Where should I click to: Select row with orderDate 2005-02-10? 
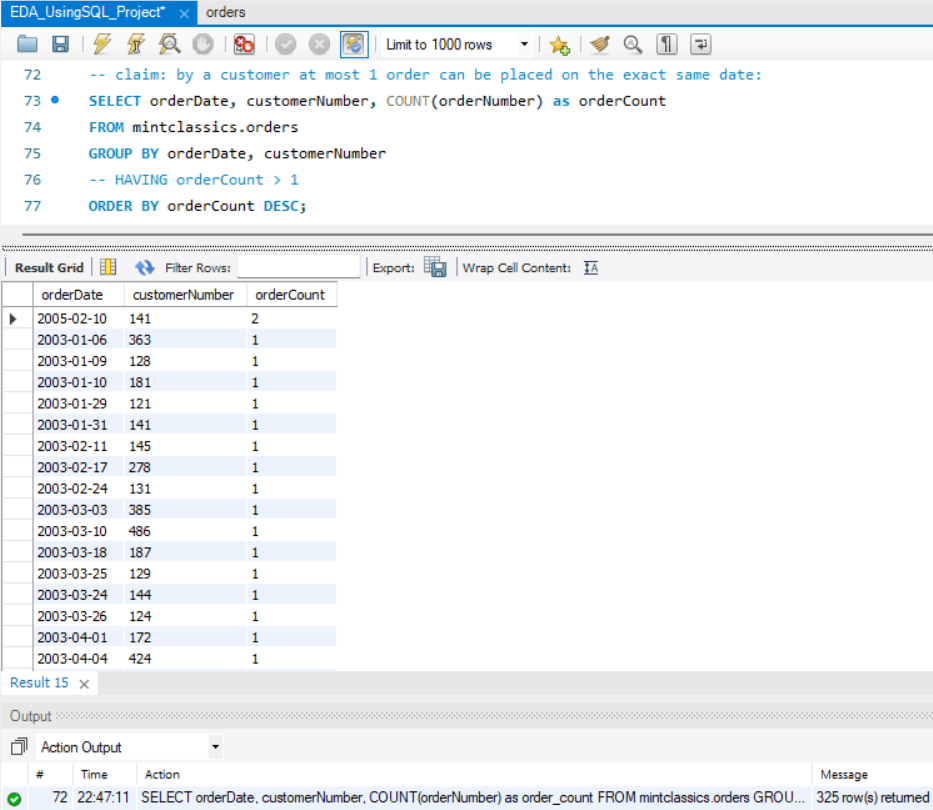[72, 319]
